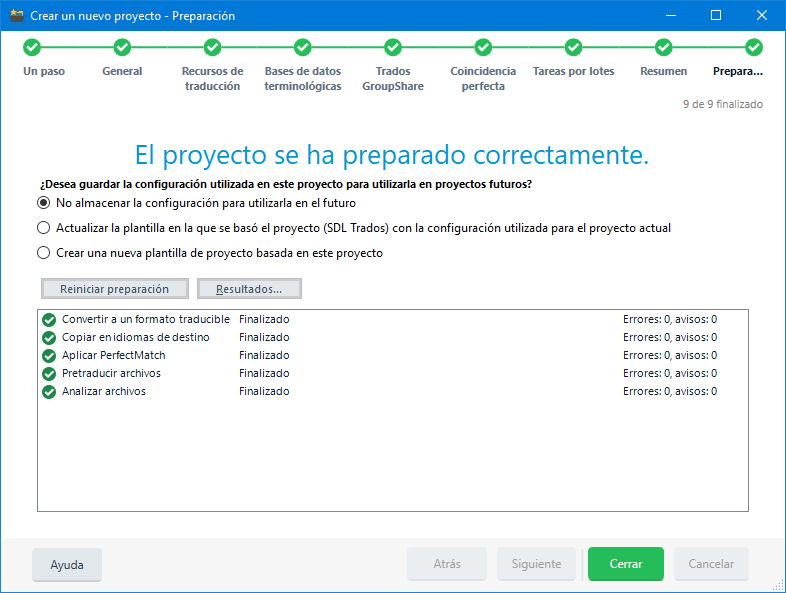This screenshot has height=593, width=786.
Task: Click the Siguiente button
Action: pos(536,564)
